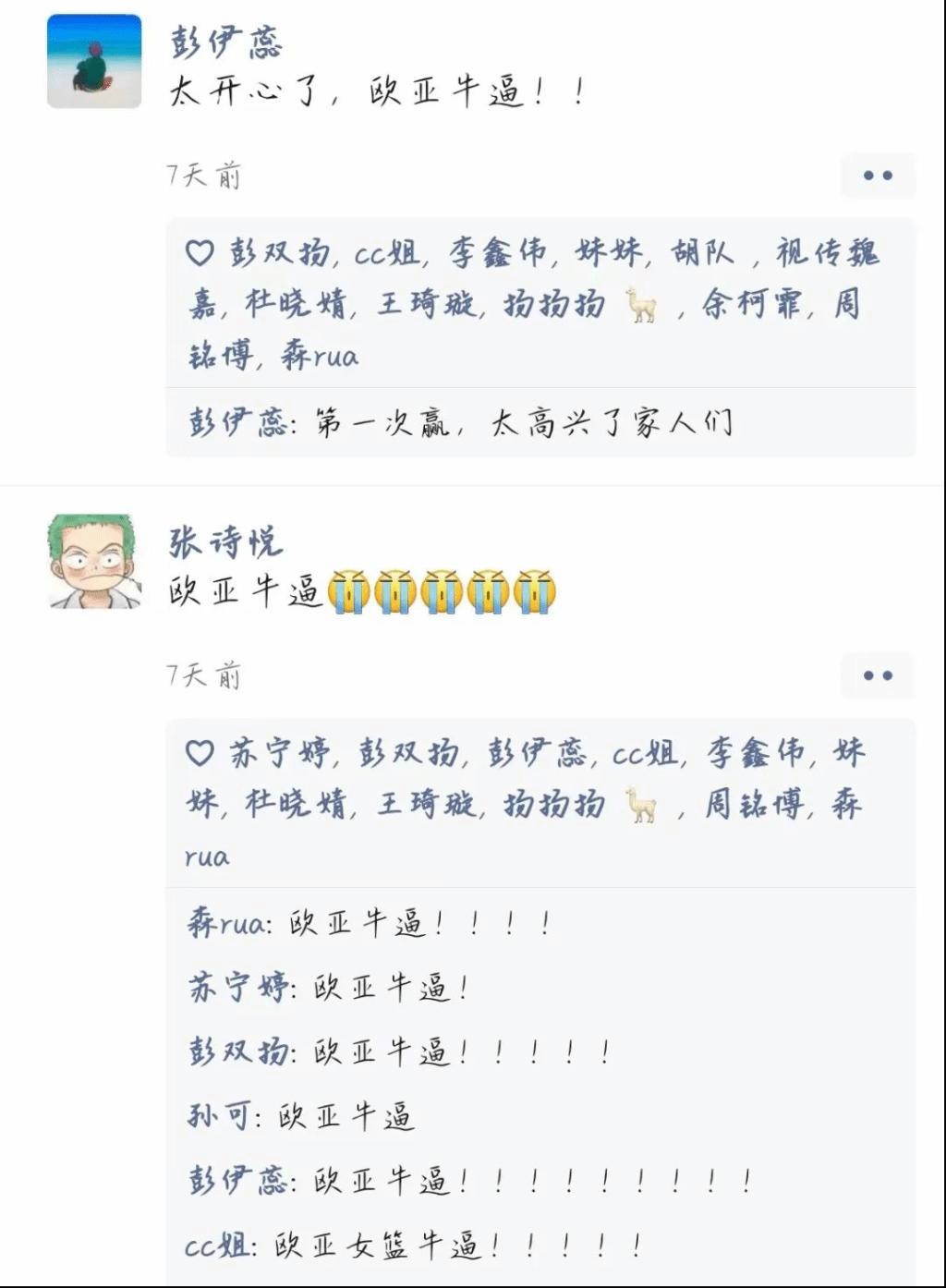946x1288 pixels.
Task: Open 彭伊蕊's beach profile avatar
Action: 94,61
